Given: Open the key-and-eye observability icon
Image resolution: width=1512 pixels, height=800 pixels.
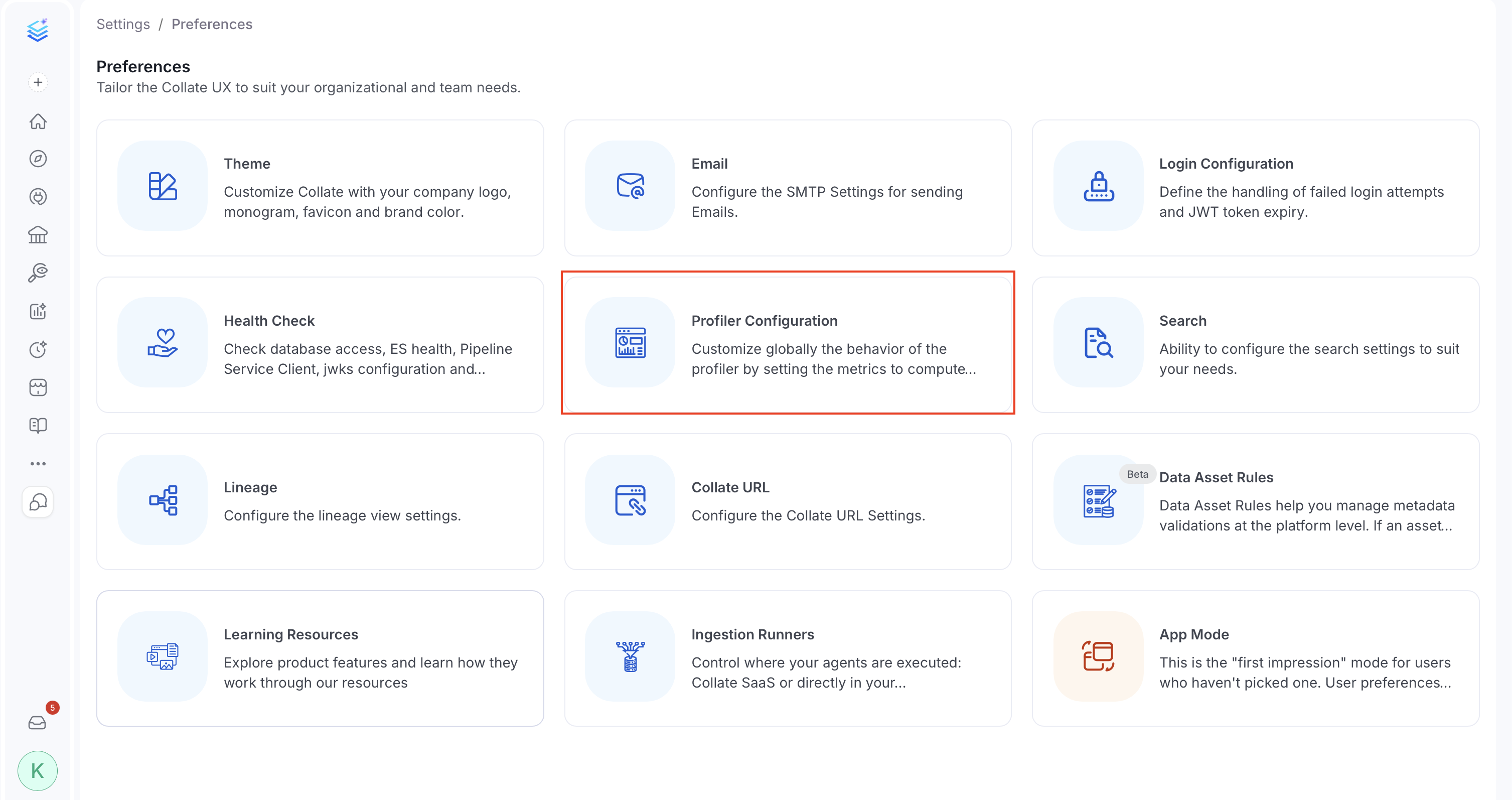Looking at the screenshot, I should point(38,273).
